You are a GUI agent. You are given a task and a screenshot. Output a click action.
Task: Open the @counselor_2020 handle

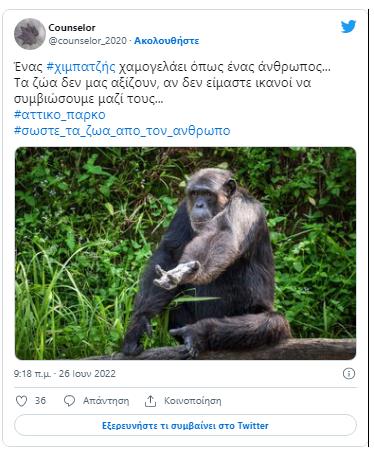point(88,41)
